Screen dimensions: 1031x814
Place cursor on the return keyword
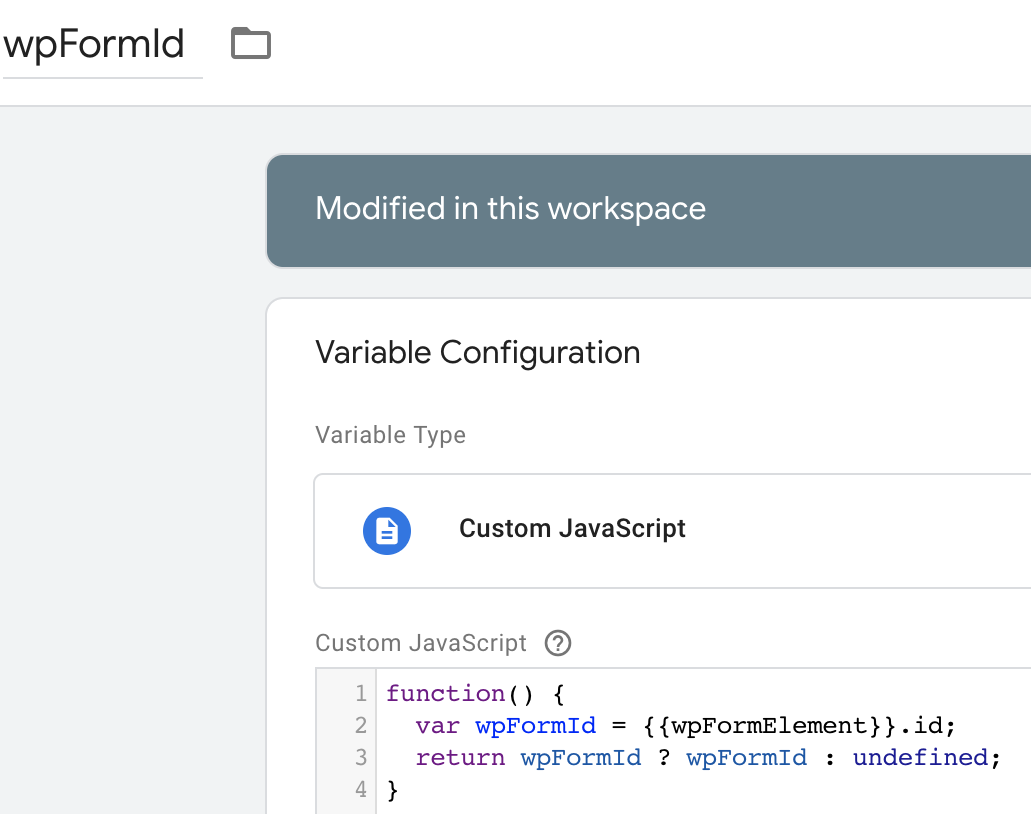coord(460,758)
